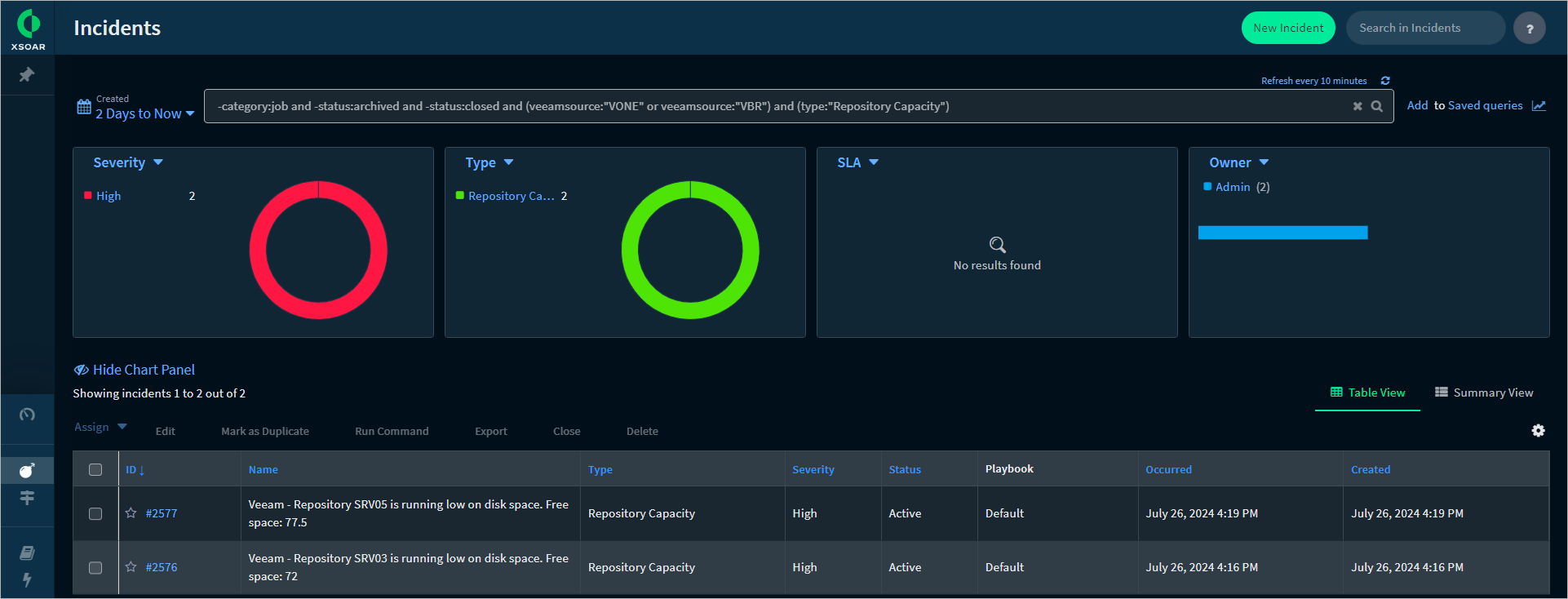Screen dimensions: 1568x599
Task: Click the help question mark icon
Action: click(1530, 29)
